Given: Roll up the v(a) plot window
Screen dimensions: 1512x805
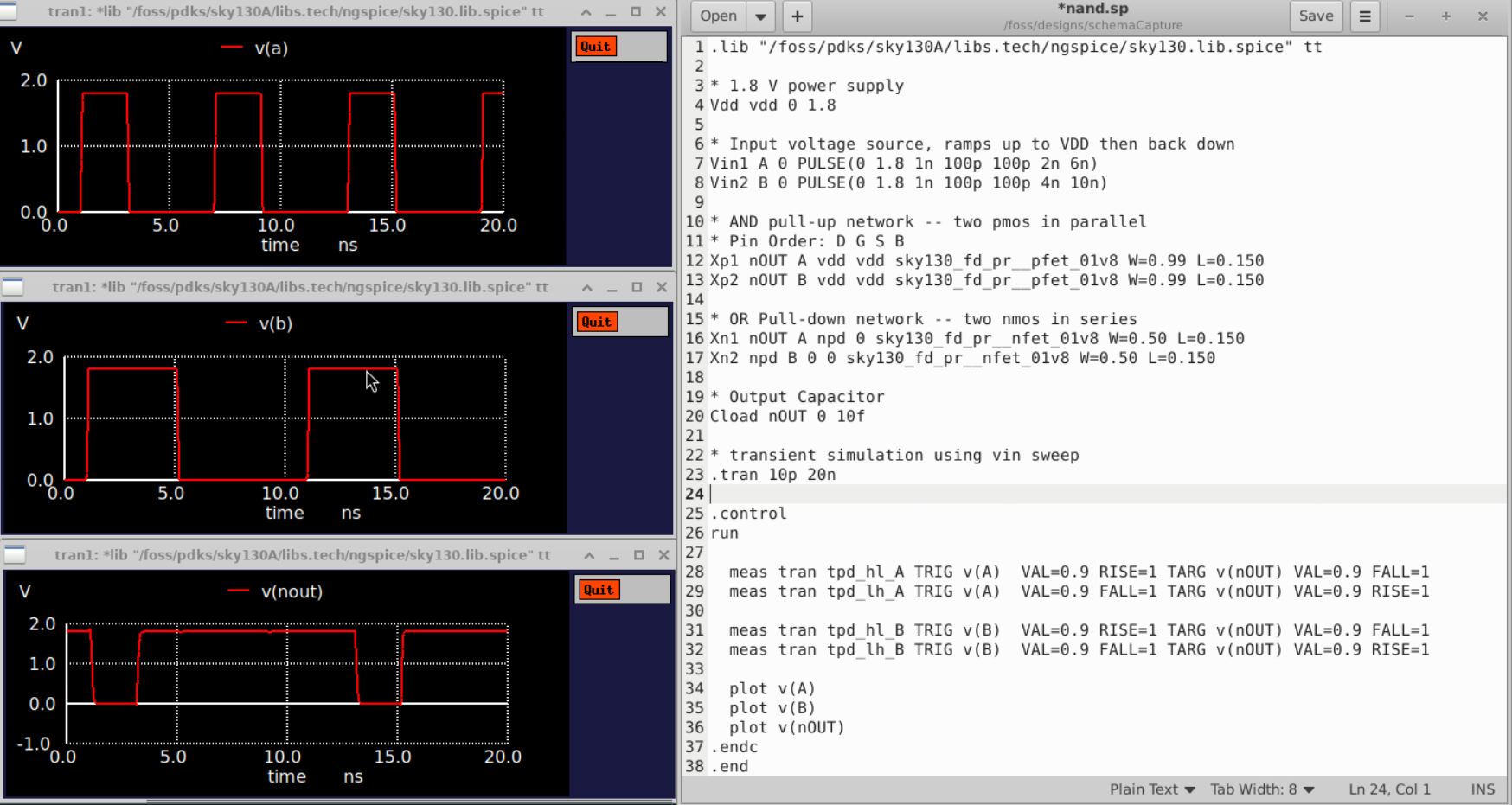Looking at the screenshot, I should click(586, 12).
